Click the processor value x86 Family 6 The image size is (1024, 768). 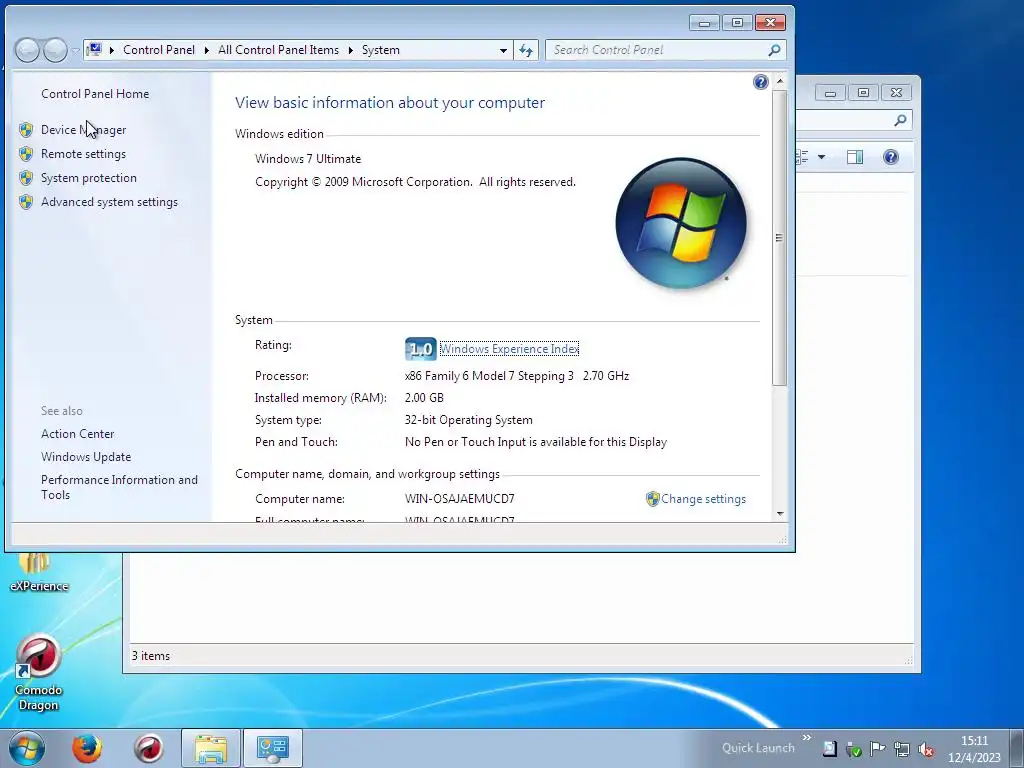[517, 376]
